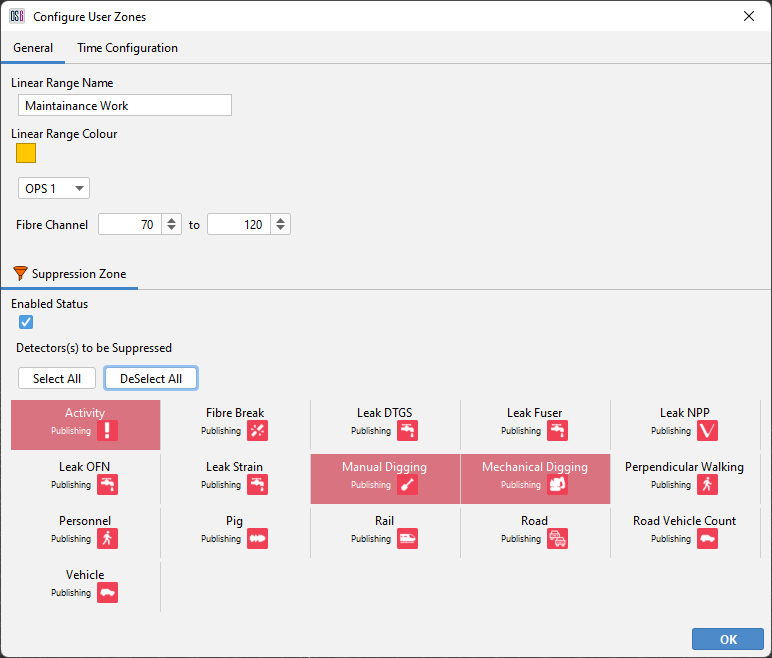This screenshot has width=772, height=658.
Task: Increase the Fibre Channel start value
Action: coord(172,220)
